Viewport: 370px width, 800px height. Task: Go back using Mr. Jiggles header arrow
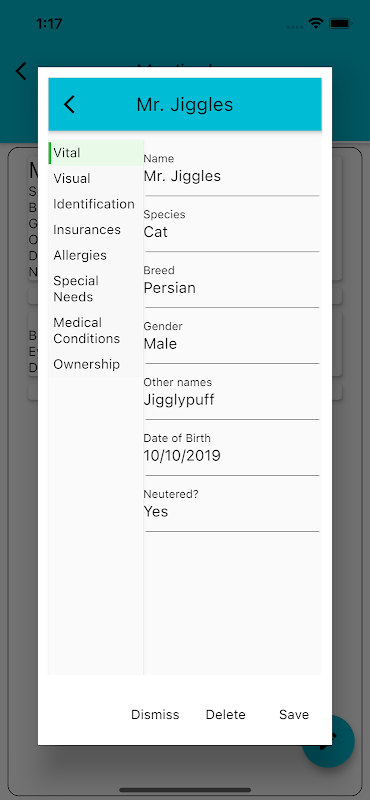pos(69,105)
